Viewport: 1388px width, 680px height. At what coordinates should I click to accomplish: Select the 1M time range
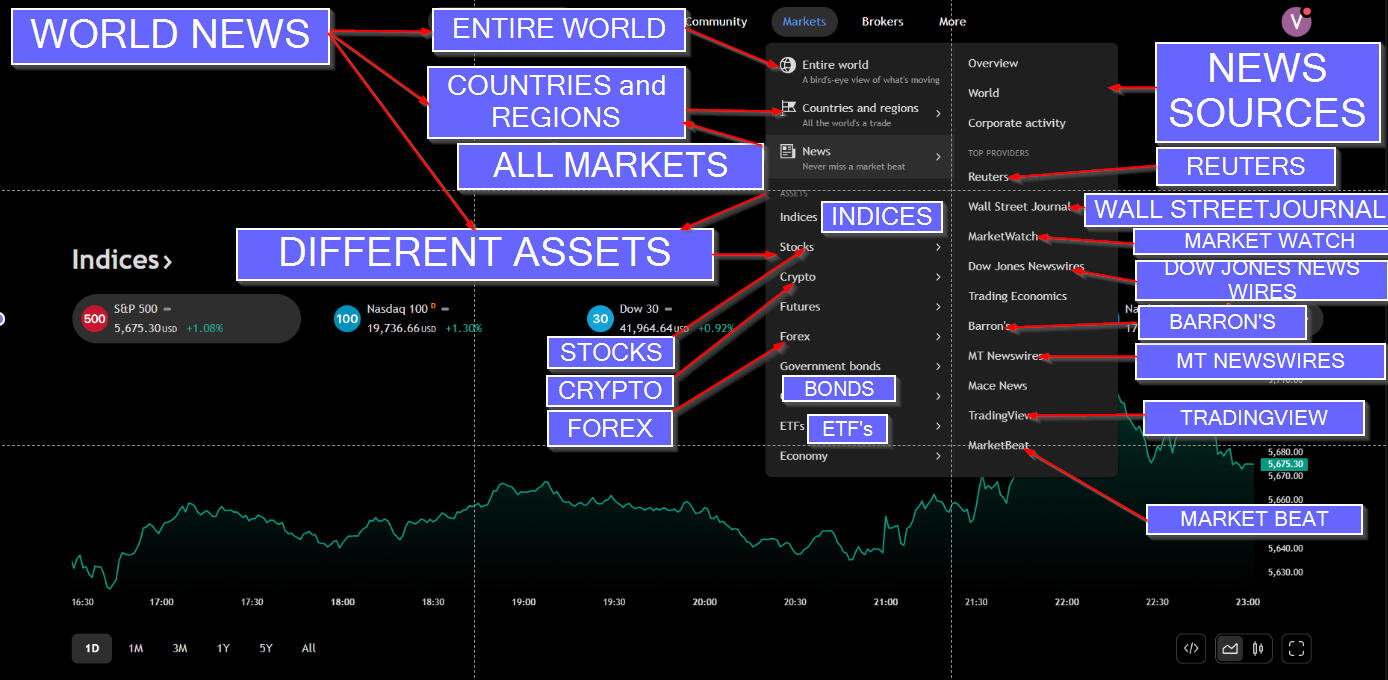click(135, 648)
